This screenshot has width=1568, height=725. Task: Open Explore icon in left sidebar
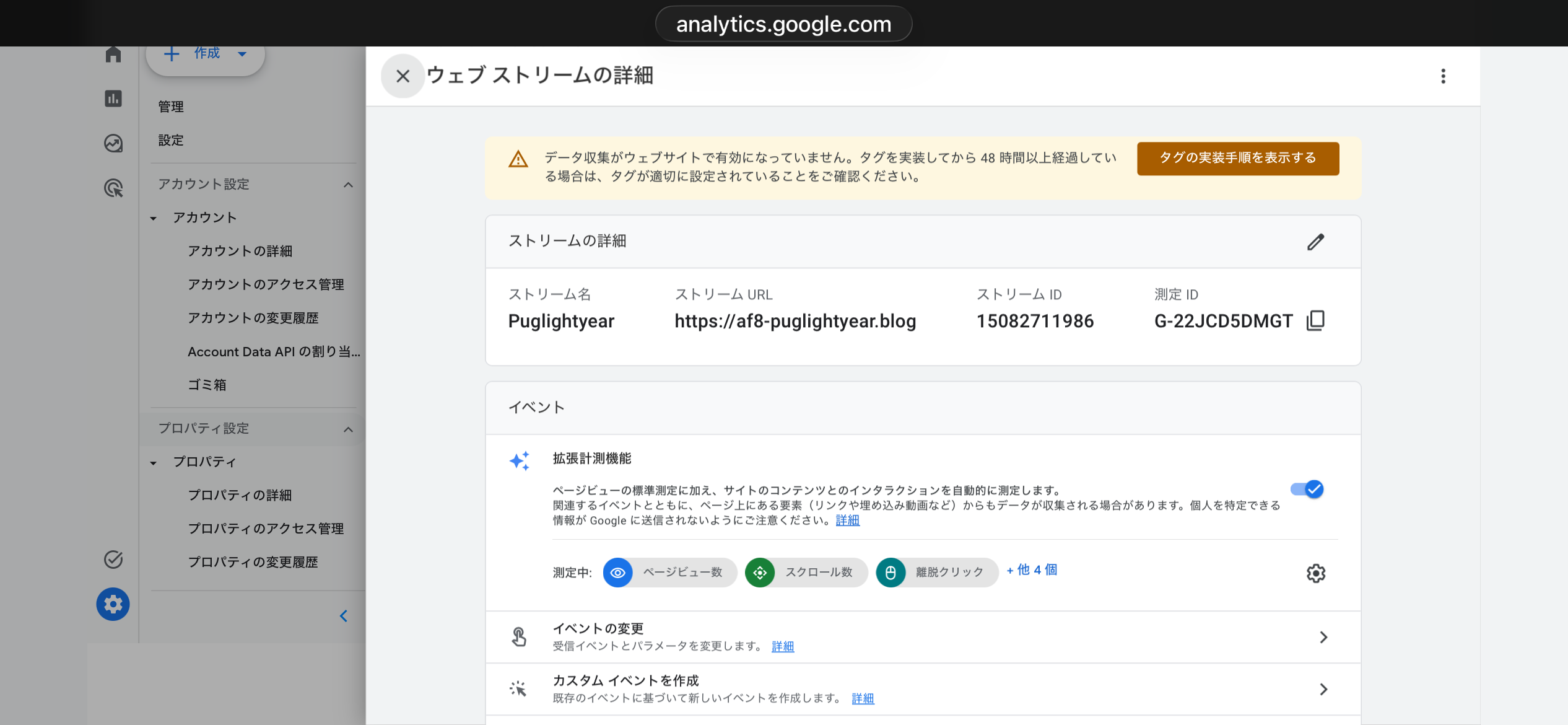point(113,143)
